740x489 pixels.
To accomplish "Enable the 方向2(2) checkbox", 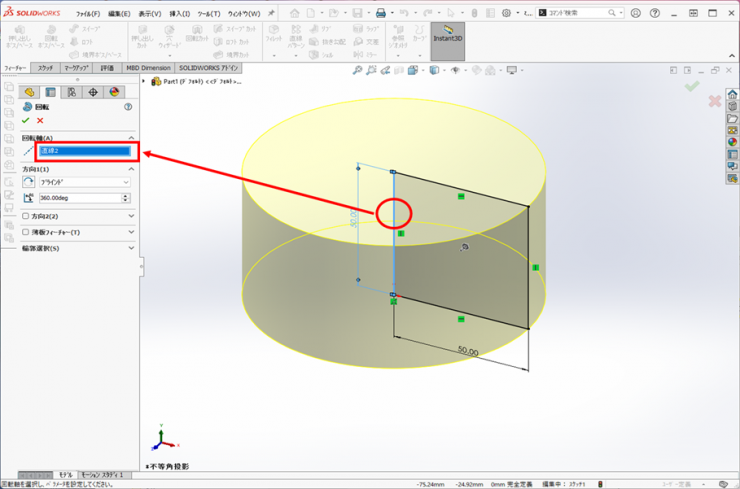I will coord(26,216).
